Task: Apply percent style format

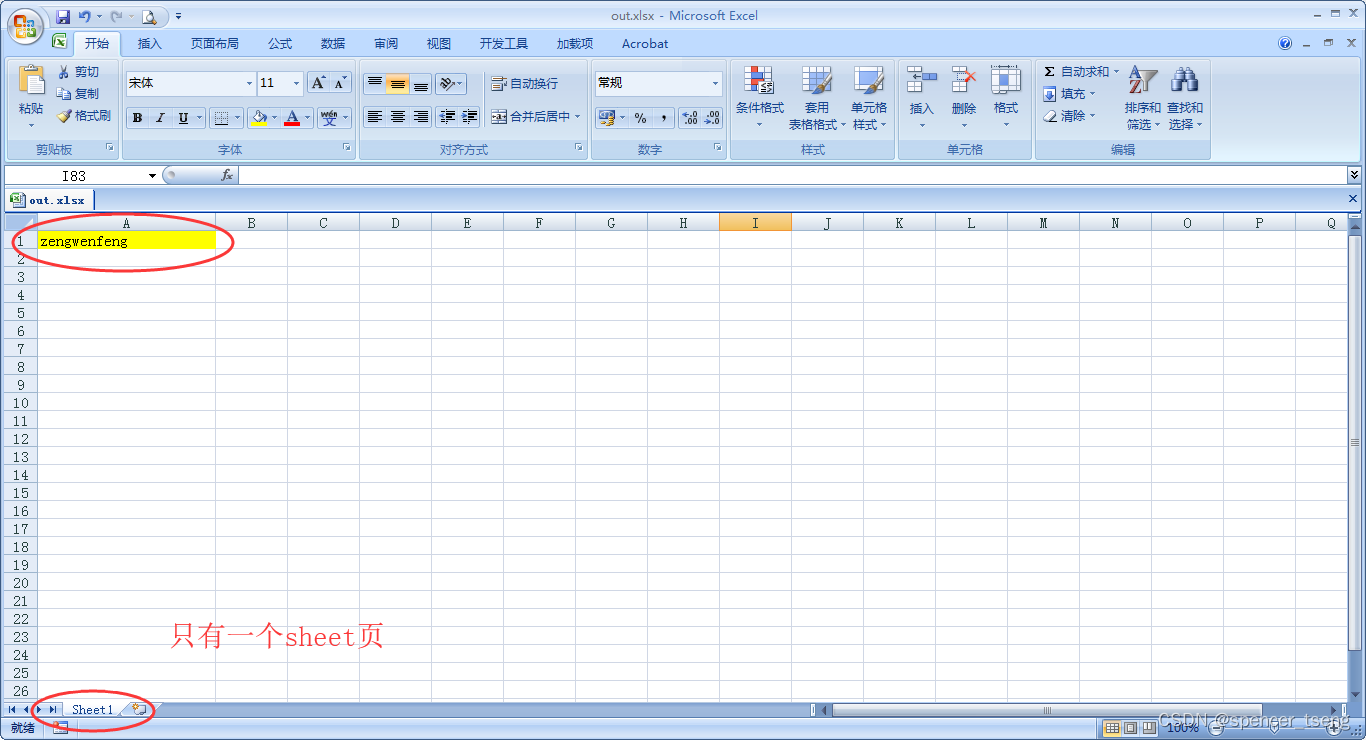Action: (640, 118)
